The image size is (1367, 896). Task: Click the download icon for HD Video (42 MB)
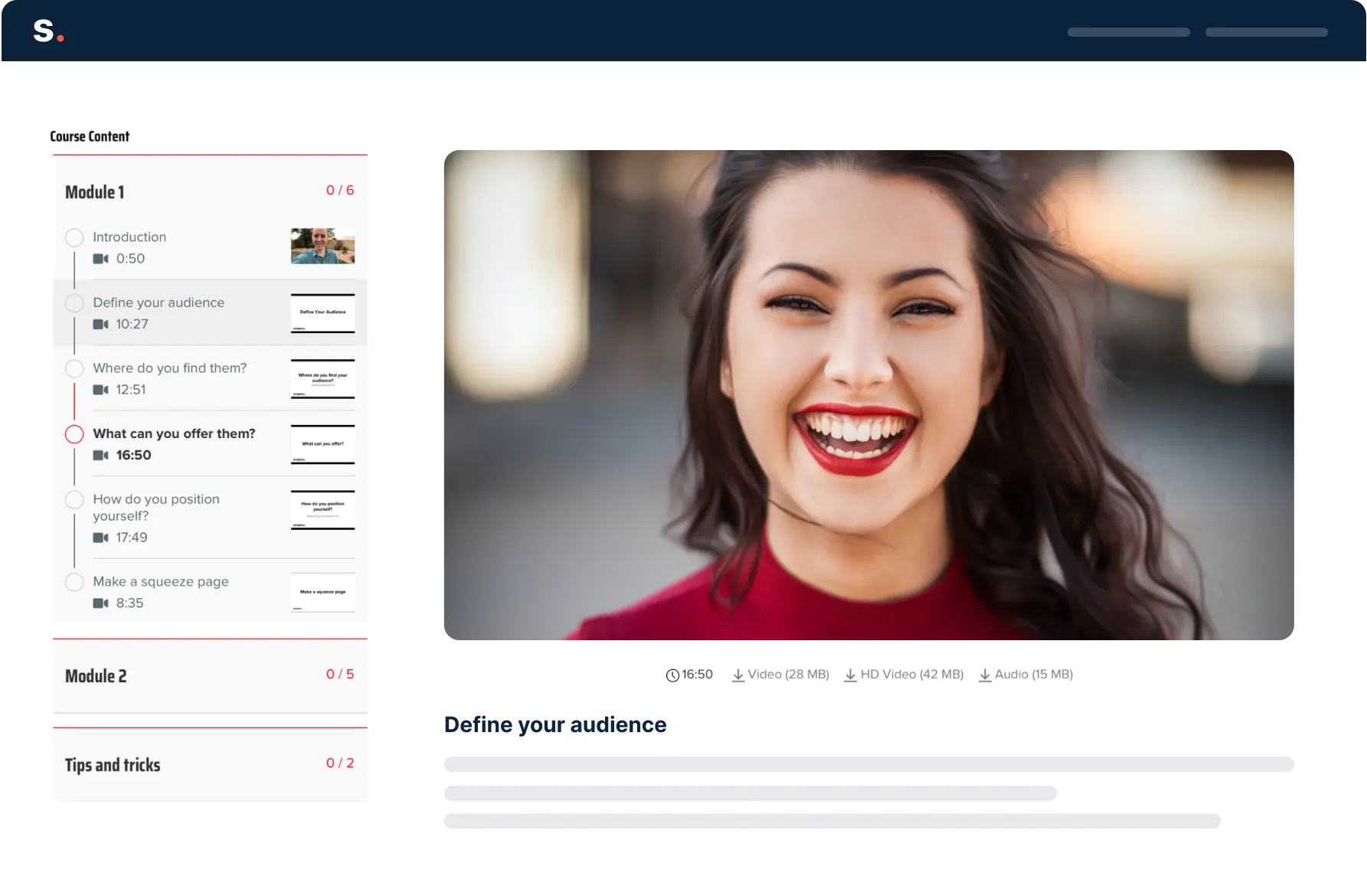point(851,675)
